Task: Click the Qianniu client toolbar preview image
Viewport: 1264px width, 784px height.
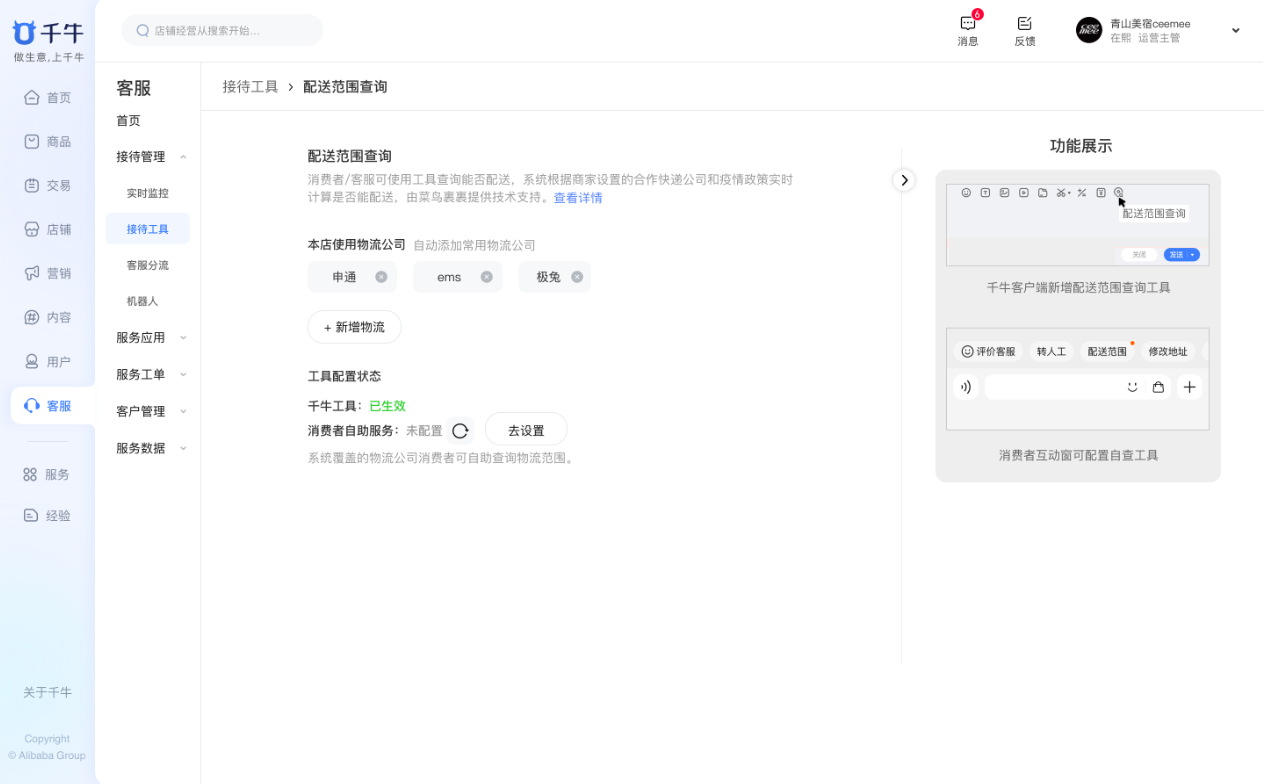Action: (1077, 225)
